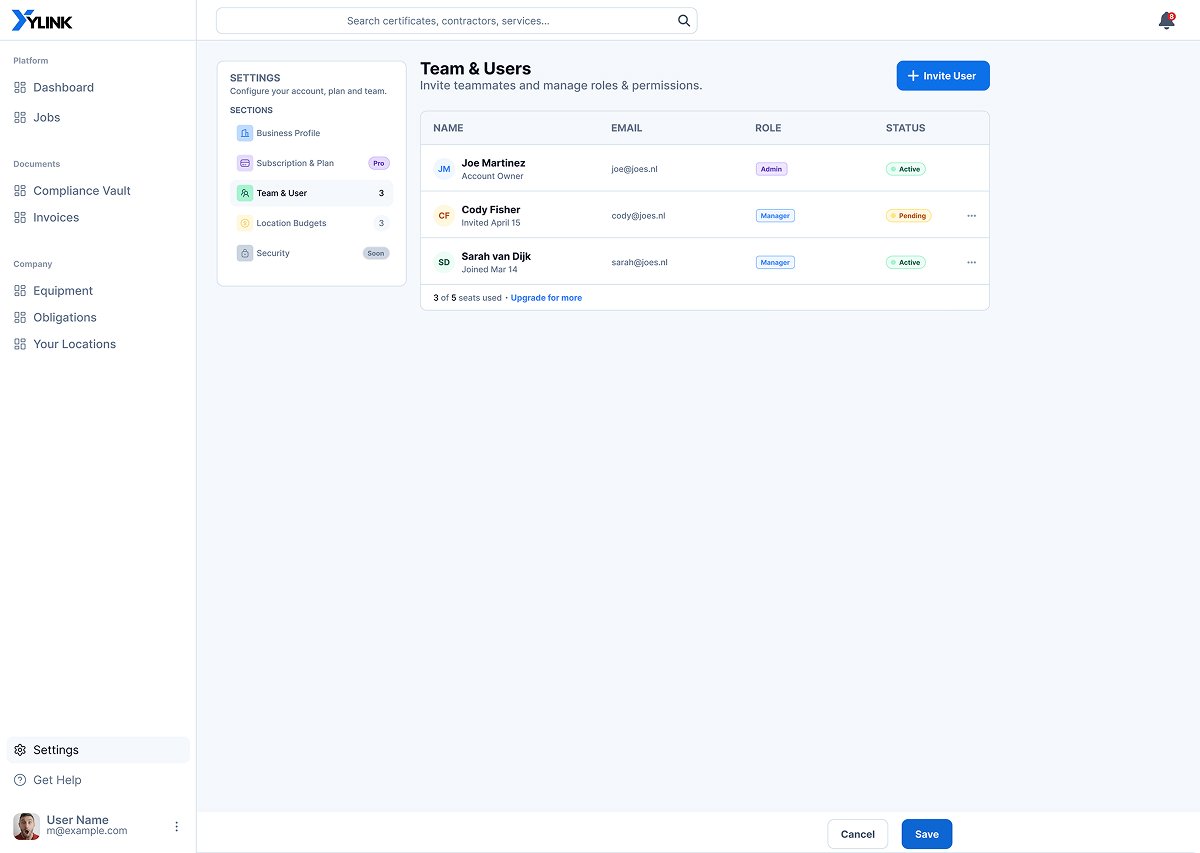Click the YLINK logo
The width and height of the screenshot is (1200, 853).
click(x=42, y=20)
